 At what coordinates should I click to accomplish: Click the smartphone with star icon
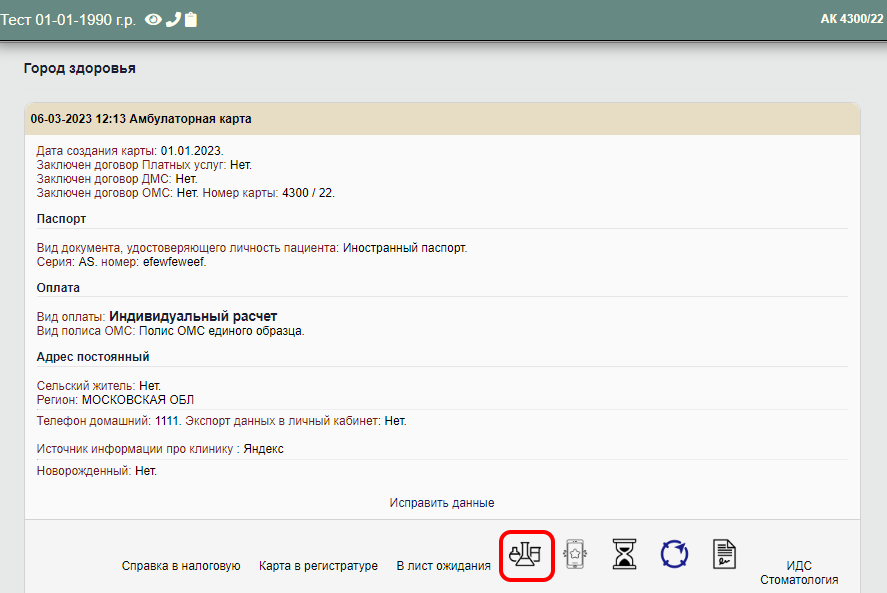point(575,553)
